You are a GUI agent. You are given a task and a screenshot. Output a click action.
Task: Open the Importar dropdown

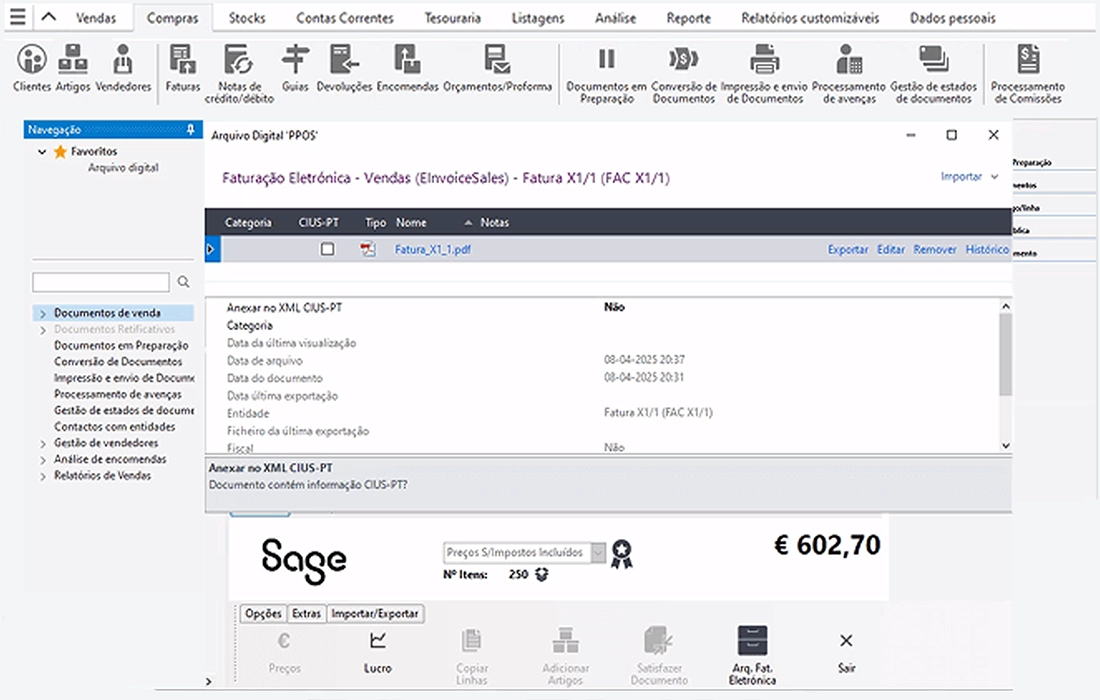(970, 177)
